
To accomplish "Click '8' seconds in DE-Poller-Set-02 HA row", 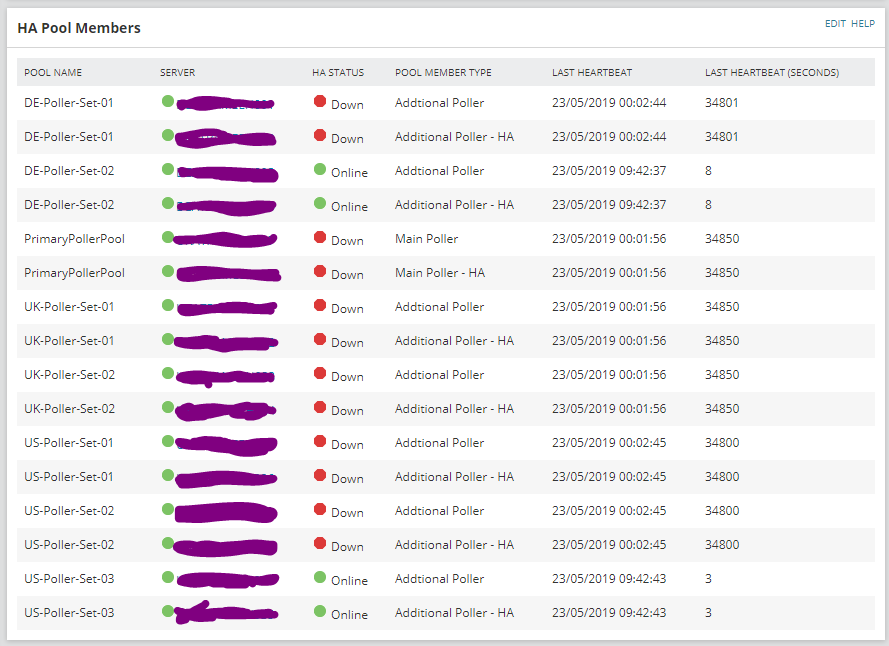I will click(x=708, y=205).
